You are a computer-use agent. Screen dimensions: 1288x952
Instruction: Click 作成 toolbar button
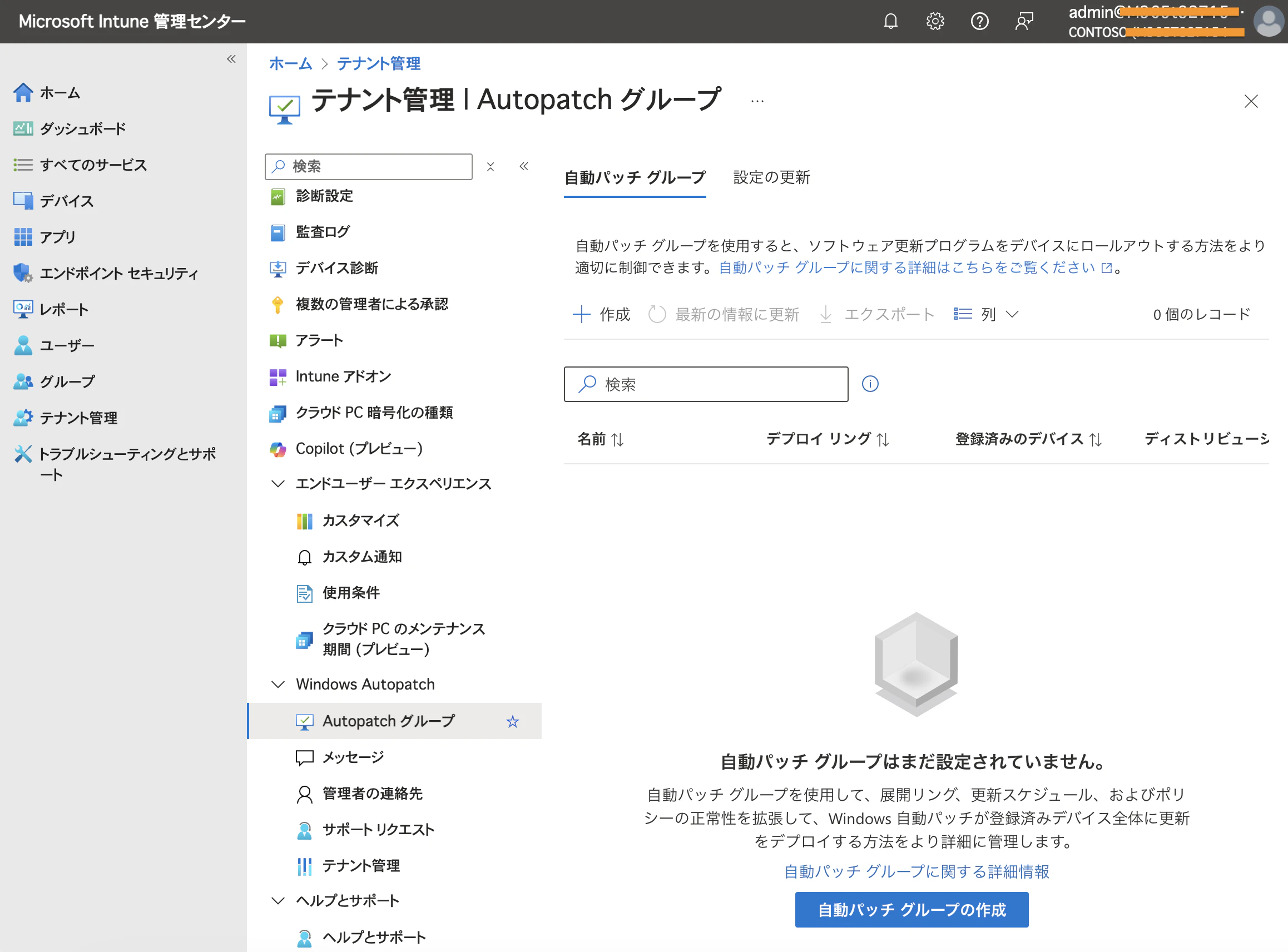(601, 315)
